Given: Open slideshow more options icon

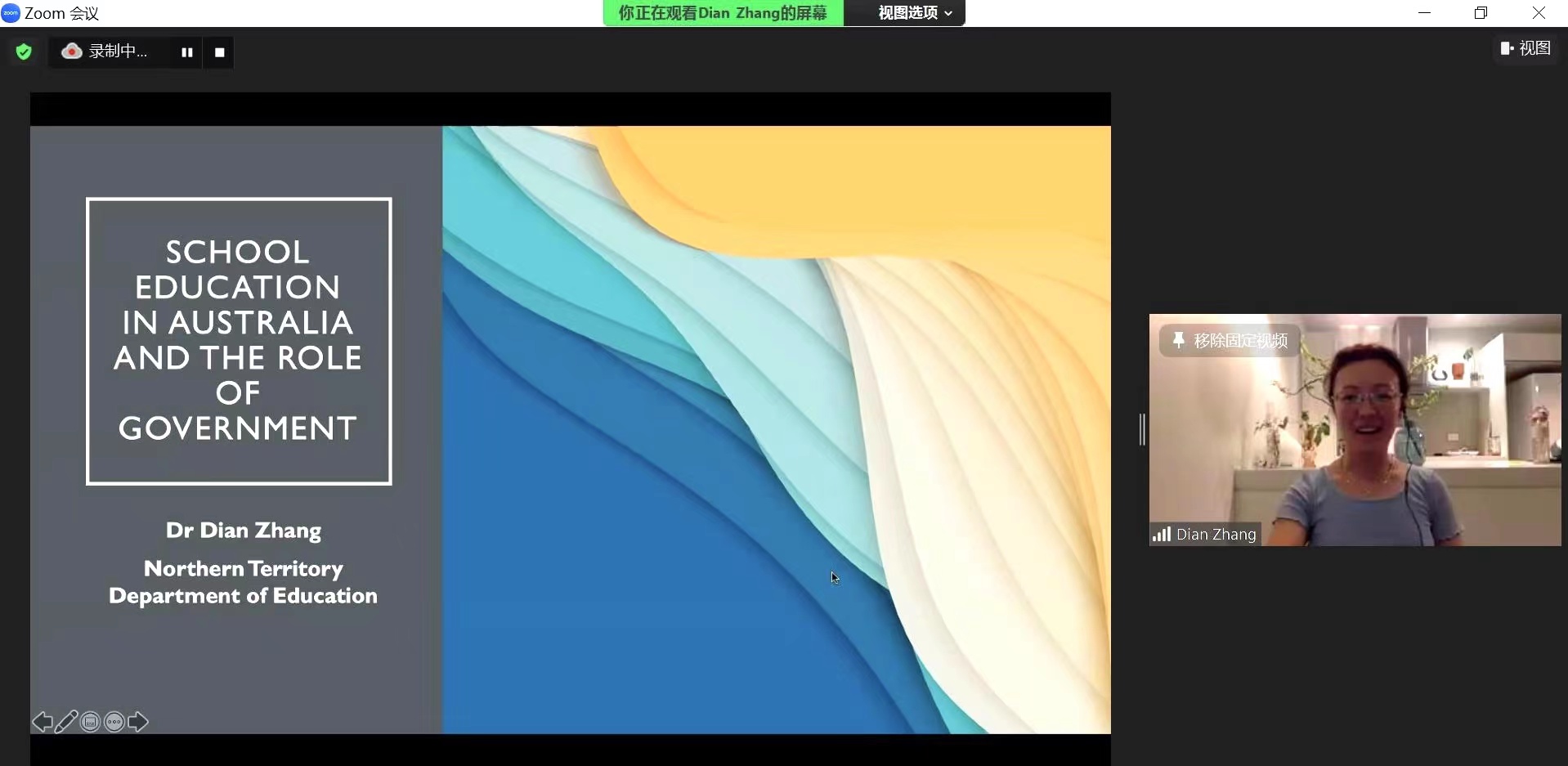Looking at the screenshot, I should pyautogui.click(x=114, y=722).
